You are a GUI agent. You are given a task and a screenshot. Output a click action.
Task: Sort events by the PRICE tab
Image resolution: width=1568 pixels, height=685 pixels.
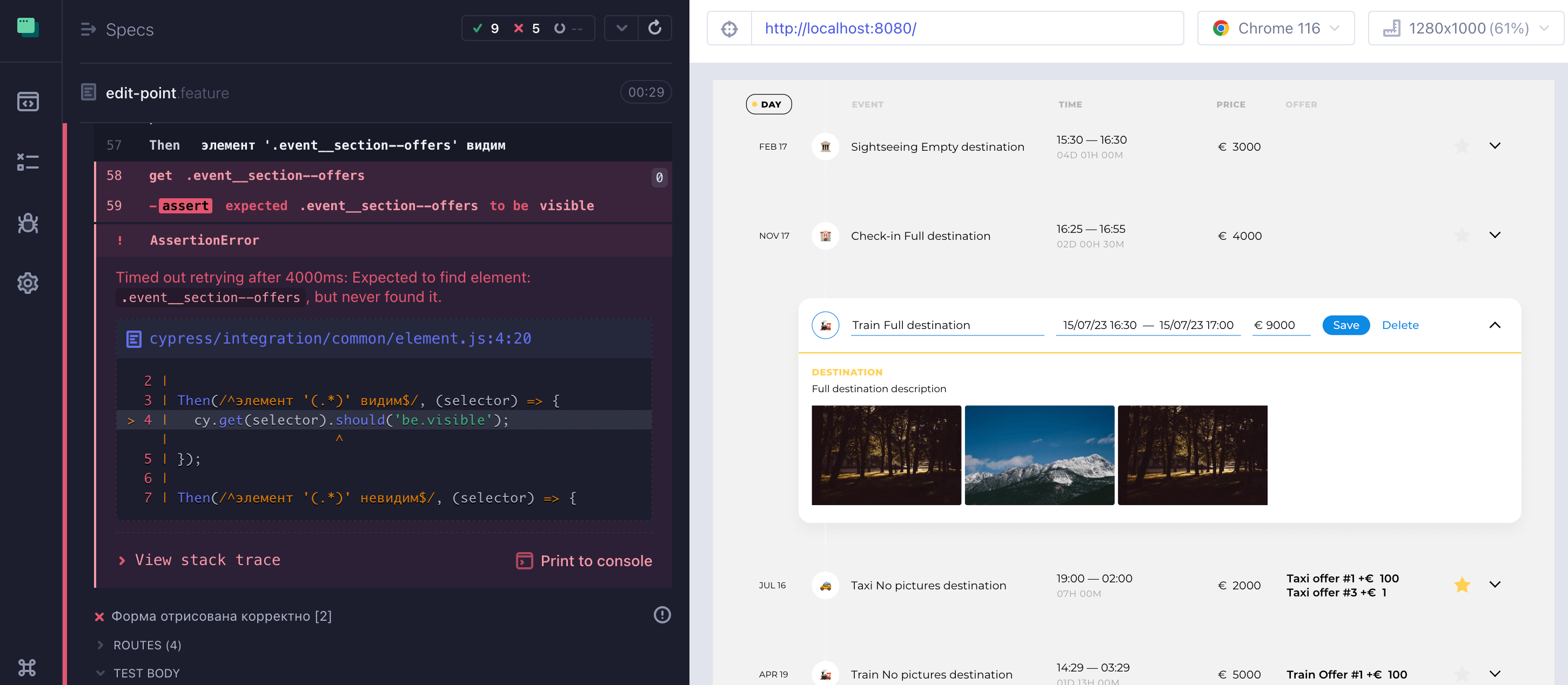pyautogui.click(x=1230, y=105)
